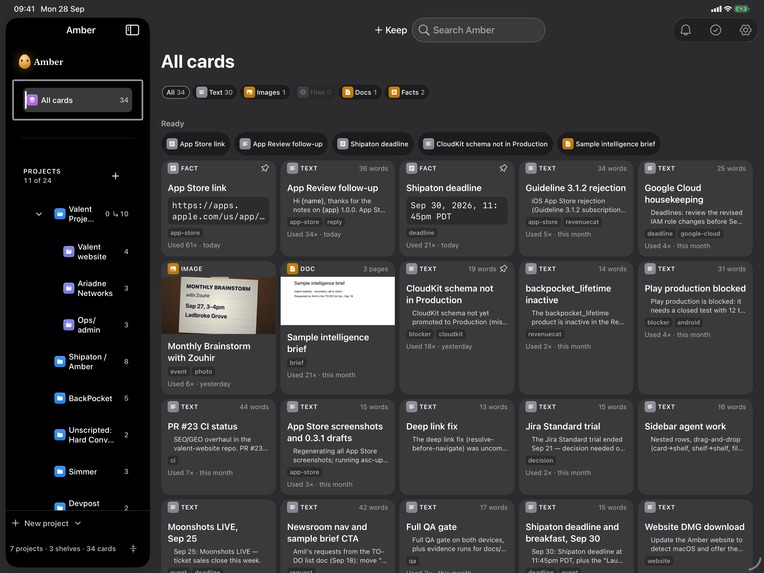Open notifications bell icon
The height and width of the screenshot is (573, 764).
[686, 30]
